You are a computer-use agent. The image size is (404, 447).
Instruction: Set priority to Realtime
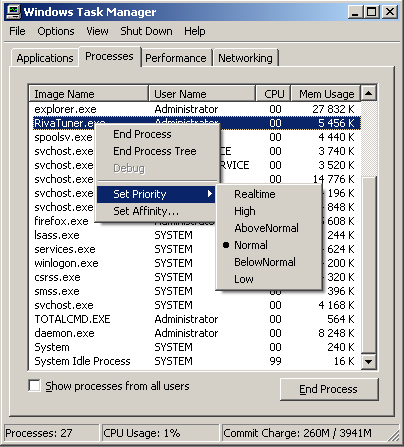pyautogui.click(x=255, y=194)
